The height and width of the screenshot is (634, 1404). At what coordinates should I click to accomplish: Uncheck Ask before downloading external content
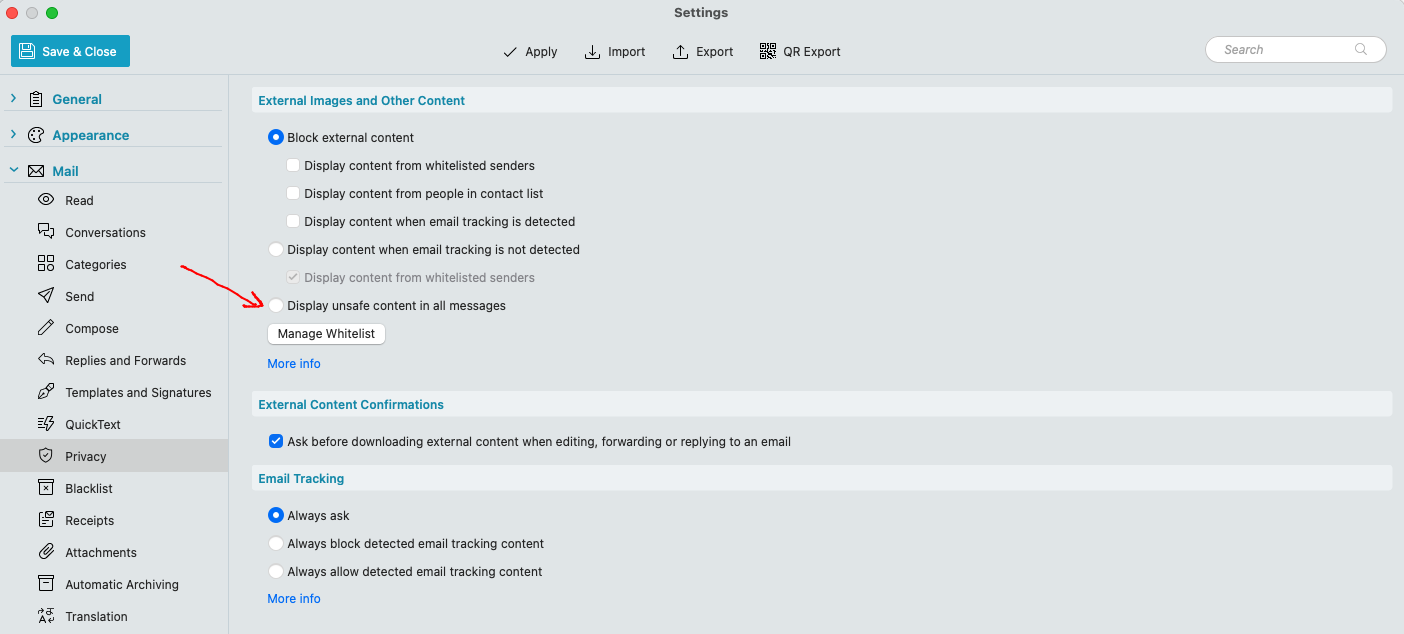(276, 441)
